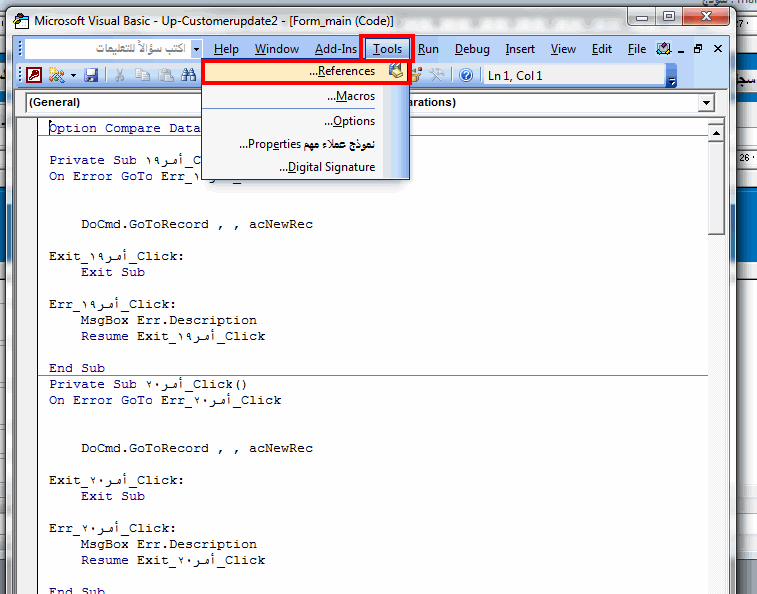Click the code window scroll up arrow
Image resolution: width=757 pixels, height=594 pixels.
tap(716, 133)
